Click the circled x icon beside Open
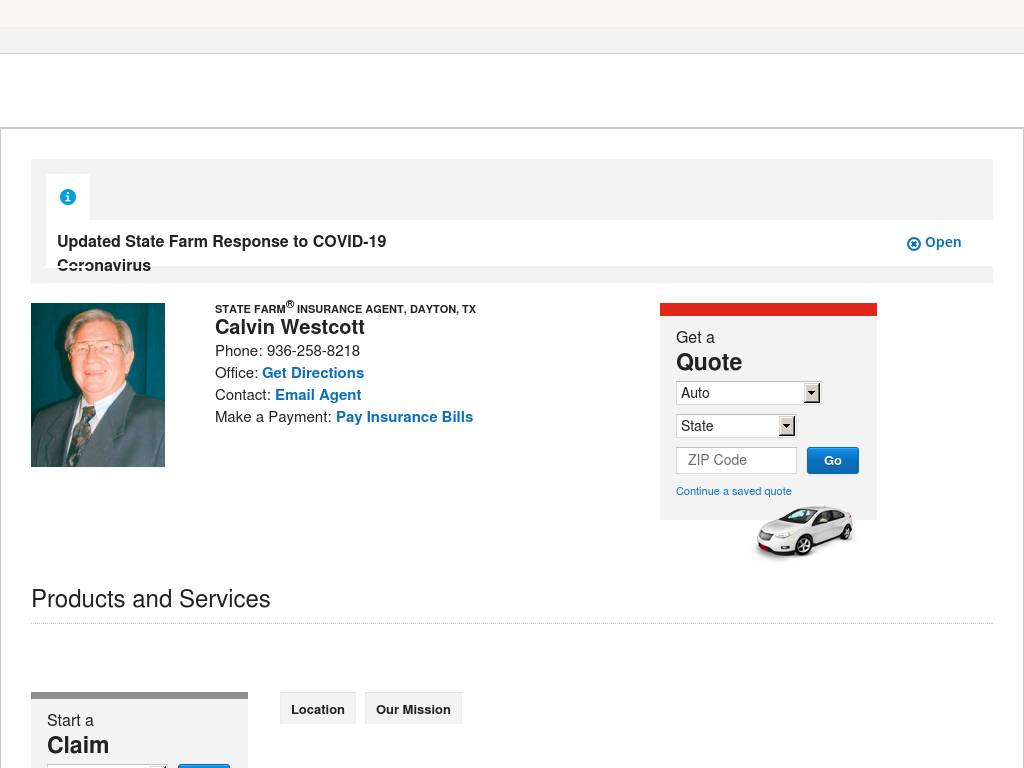The image size is (1024, 768). 914,244
